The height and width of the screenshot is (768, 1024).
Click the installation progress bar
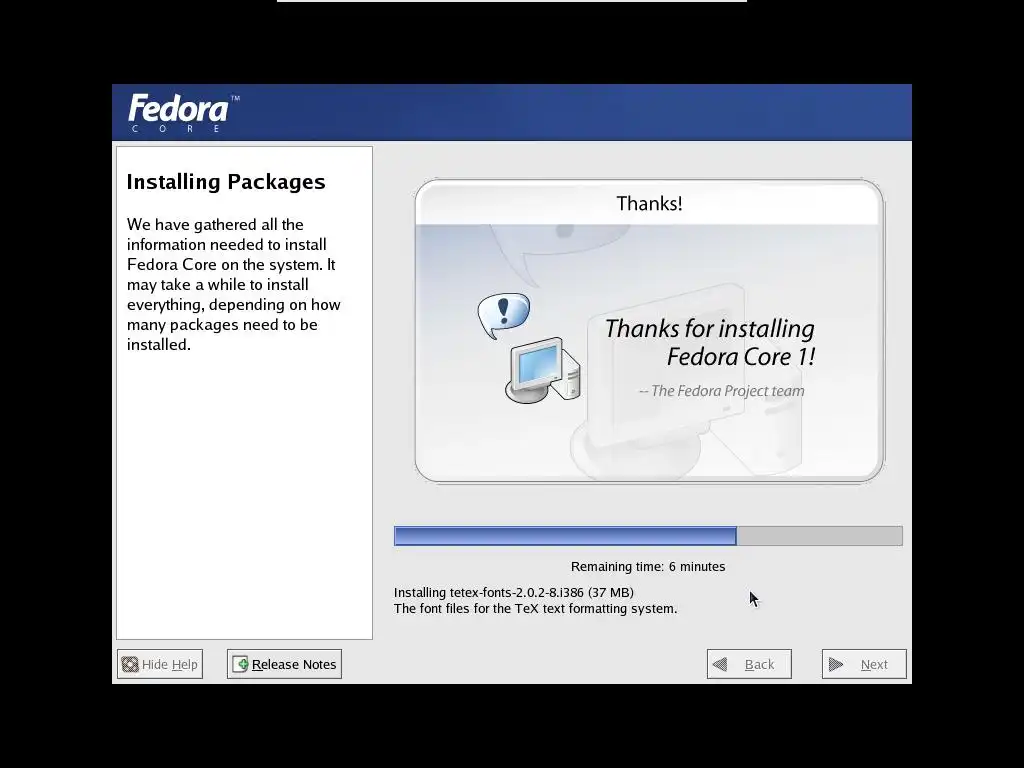point(648,536)
